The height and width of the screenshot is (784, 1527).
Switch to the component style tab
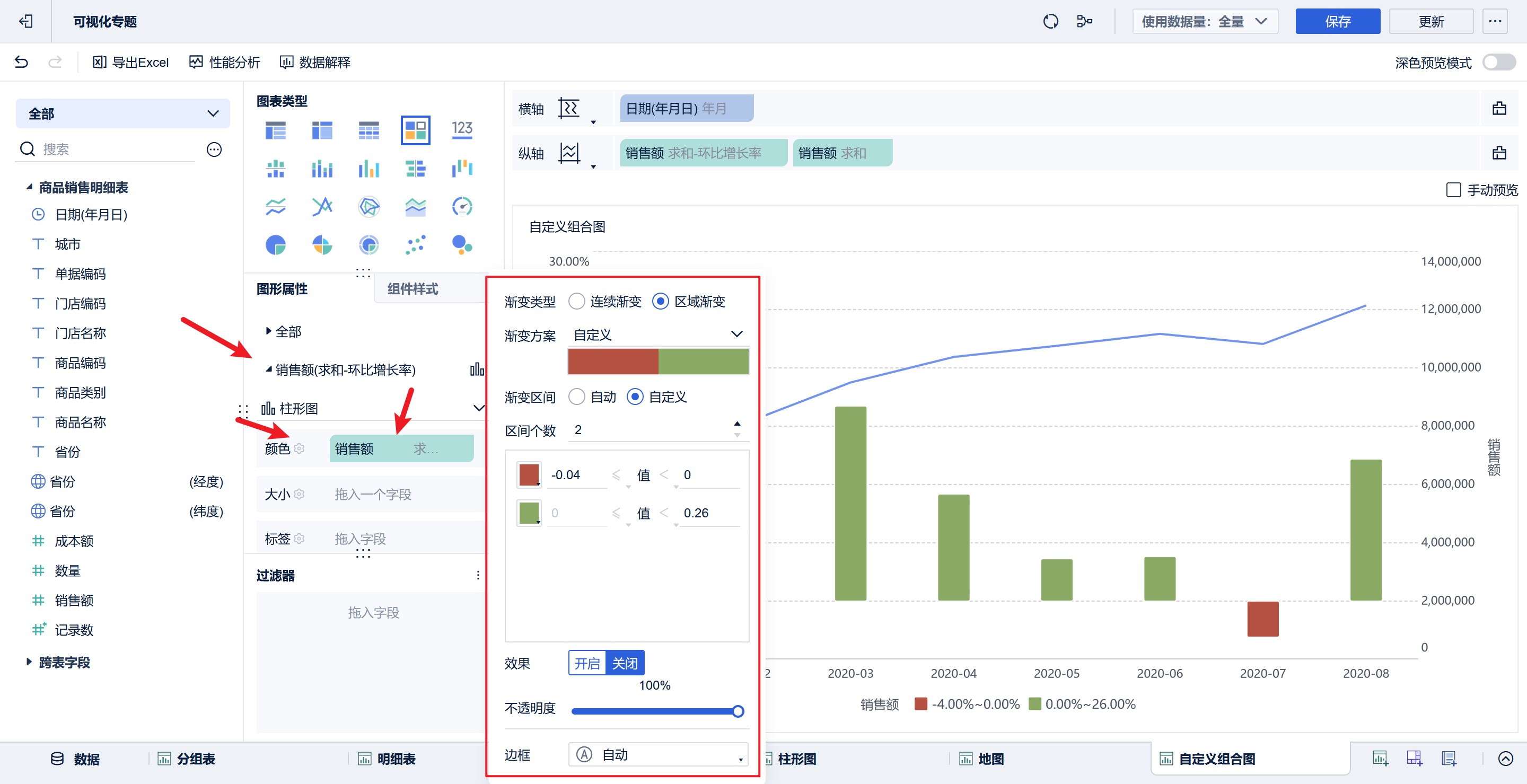click(413, 288)
